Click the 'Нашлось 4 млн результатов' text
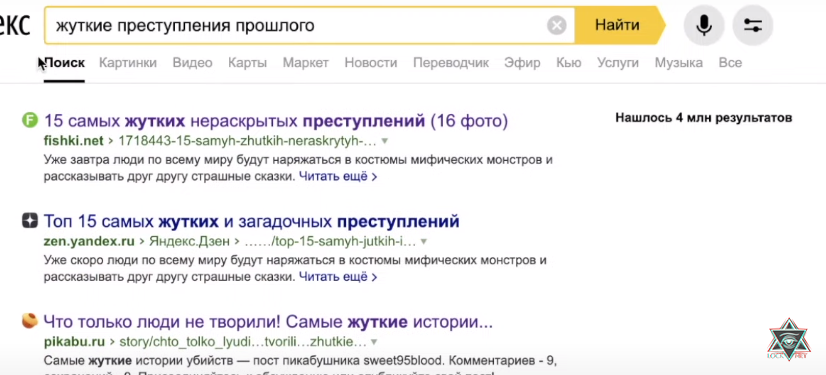This screenshot has height=375, width=826. point(704,117)
